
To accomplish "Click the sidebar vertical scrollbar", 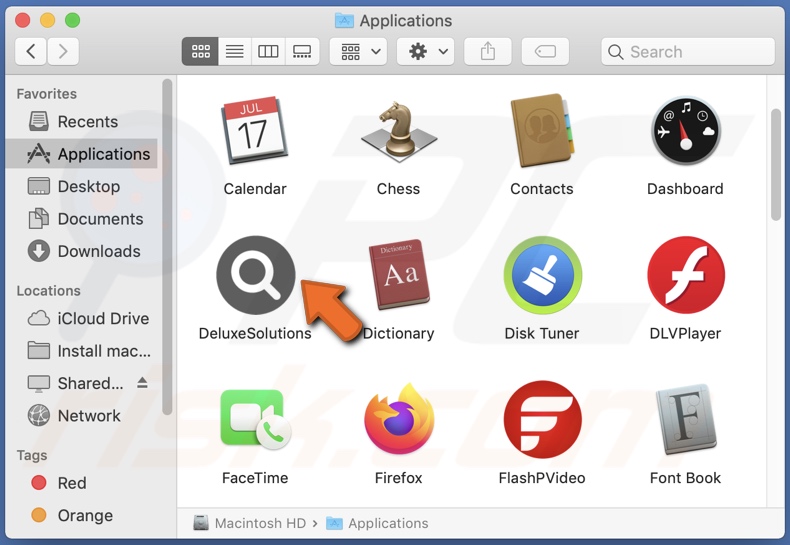I will coord(167,247).
